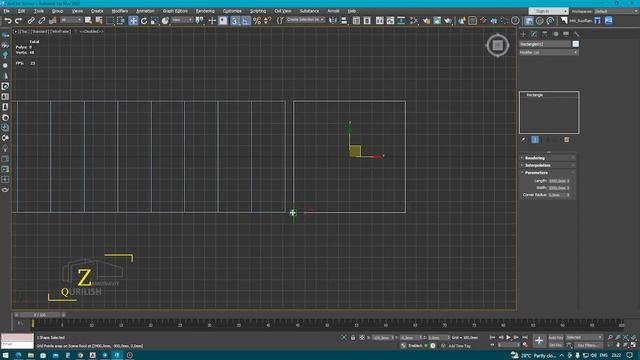The width and height of the screenshot is (640, 360).
Task: Activate the Select and Move tool
Action: (x=133, y=20)
